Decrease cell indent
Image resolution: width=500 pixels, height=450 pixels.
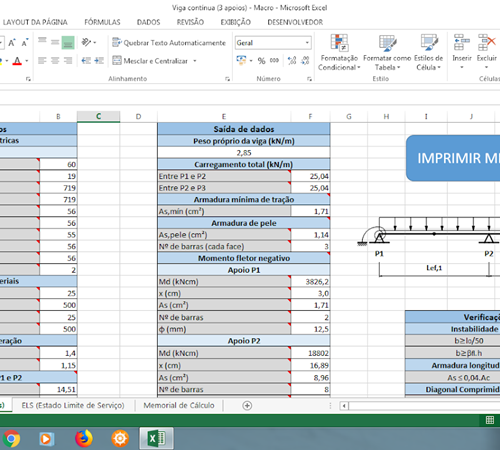click(86, 61)
